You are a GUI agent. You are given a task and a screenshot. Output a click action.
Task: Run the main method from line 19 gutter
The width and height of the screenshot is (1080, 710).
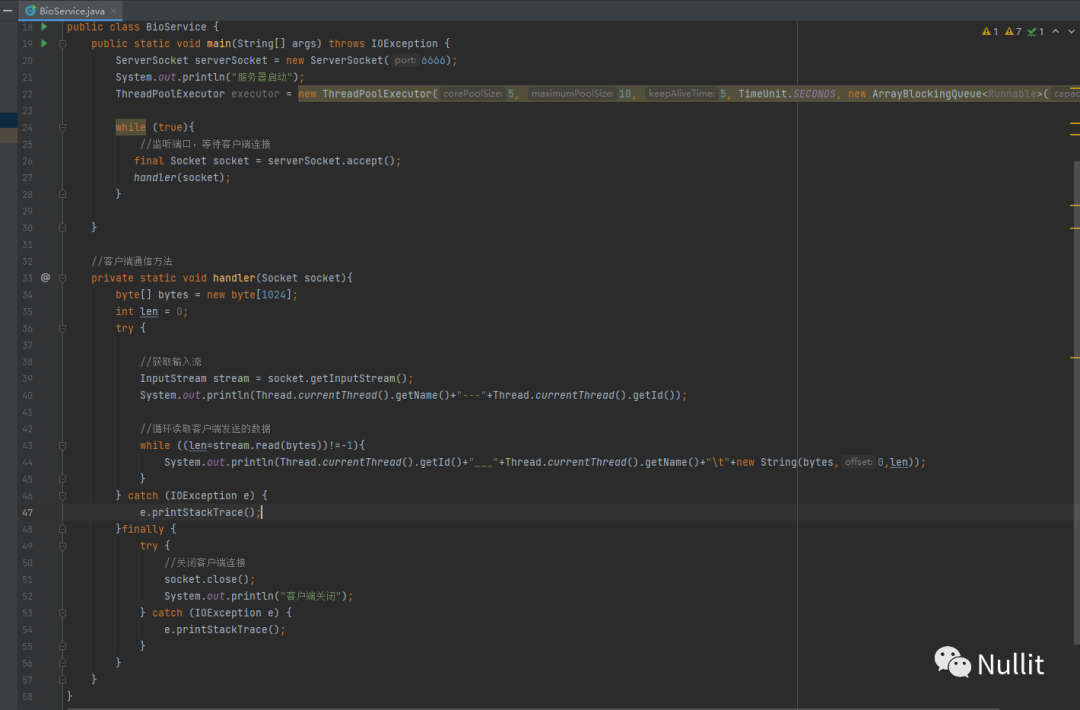(x=44, y=43)
